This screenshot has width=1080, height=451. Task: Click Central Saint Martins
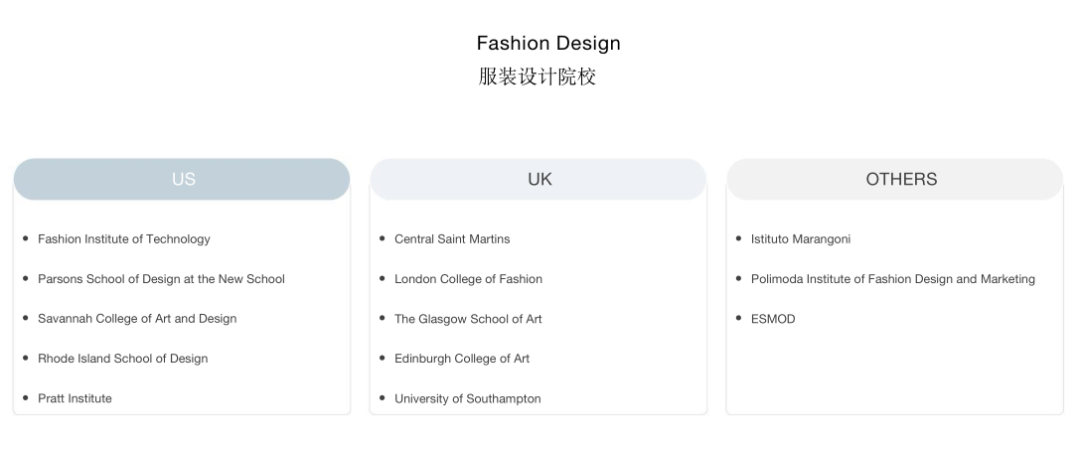pyautogui.click(x=452, y=239)
